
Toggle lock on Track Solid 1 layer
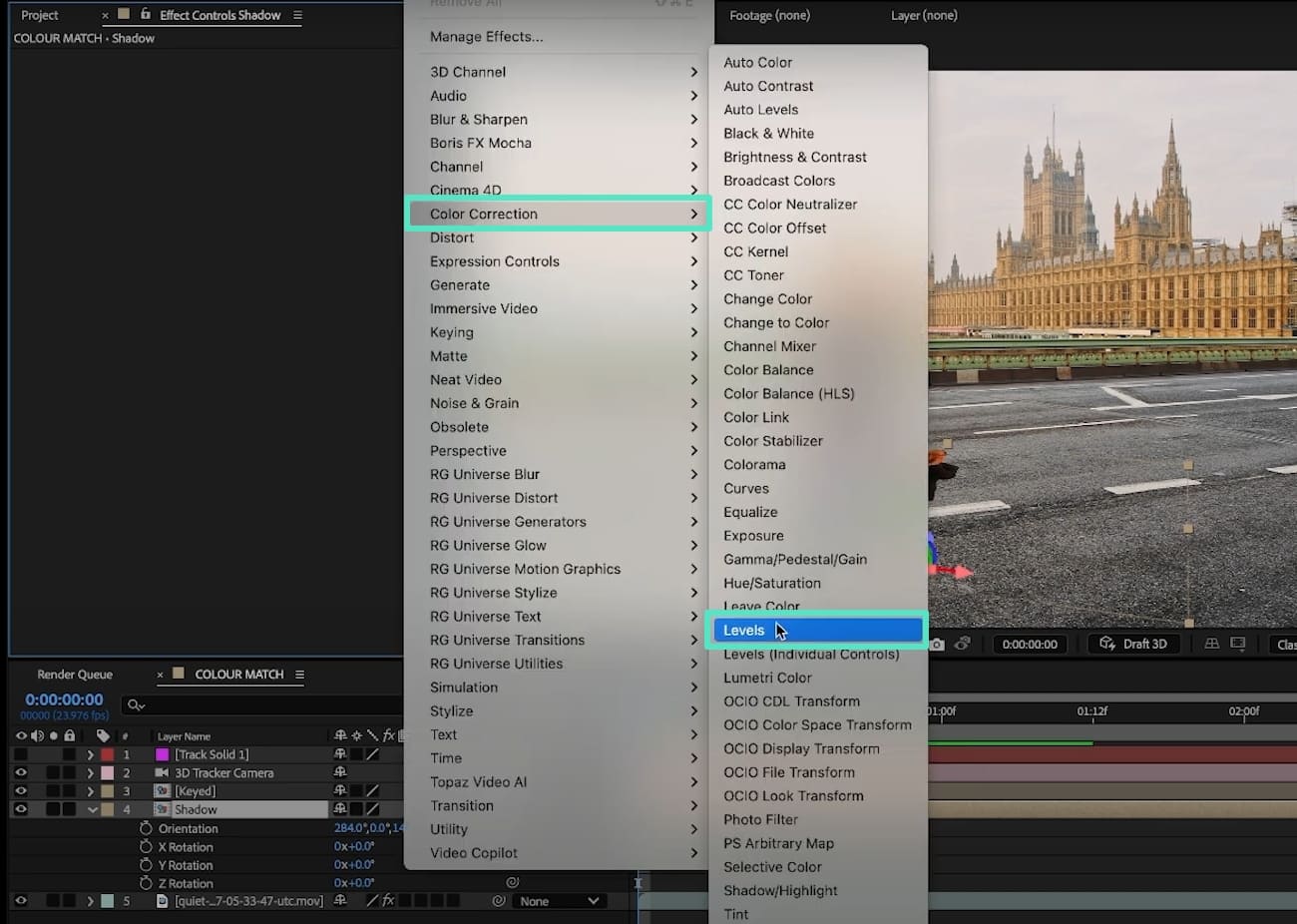[x=69, y=754]
